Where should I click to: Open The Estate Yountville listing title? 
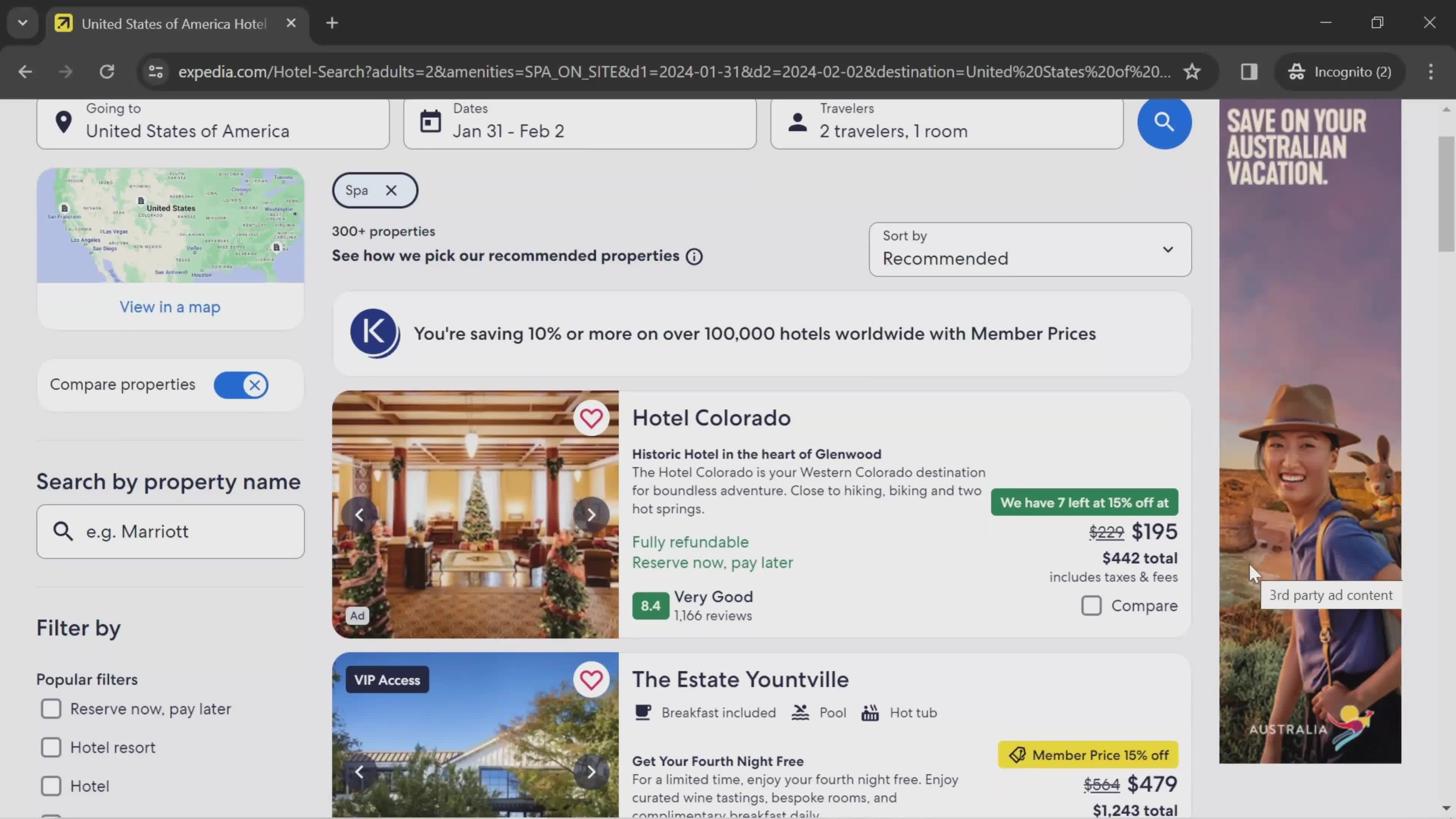click(x=741, y=680)
